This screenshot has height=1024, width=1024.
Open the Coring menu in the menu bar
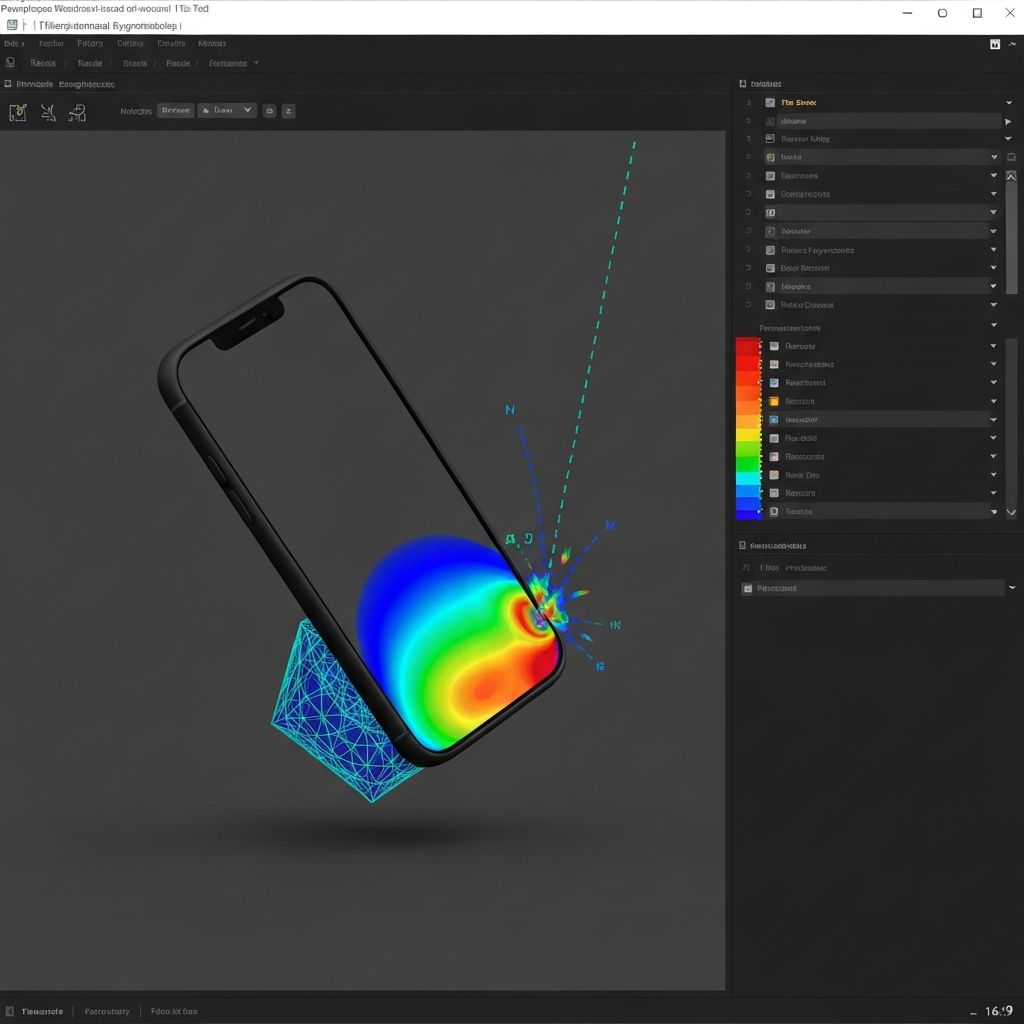130,43
